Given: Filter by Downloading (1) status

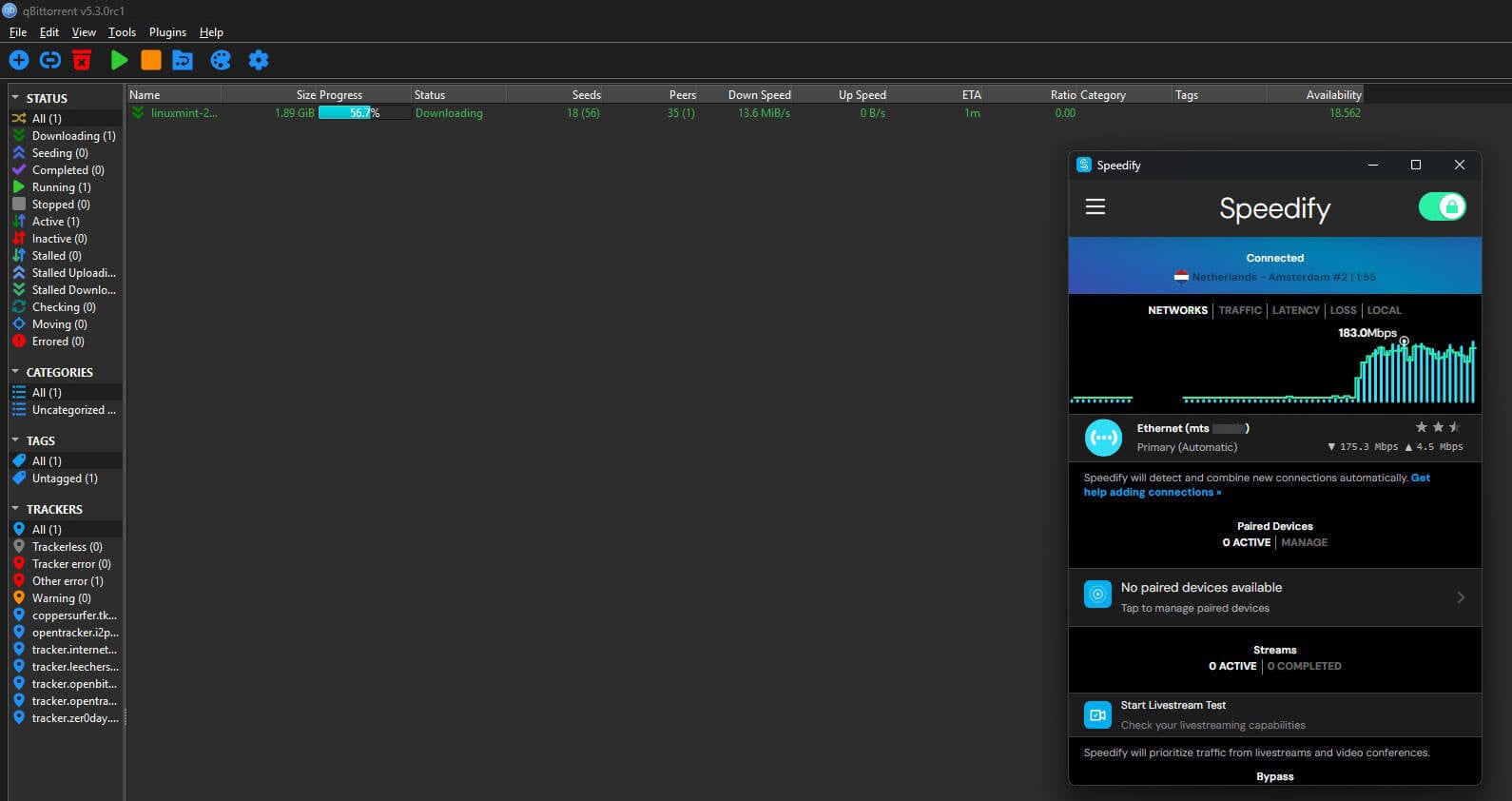Looking at the screenshot, I should coord(65,136).
